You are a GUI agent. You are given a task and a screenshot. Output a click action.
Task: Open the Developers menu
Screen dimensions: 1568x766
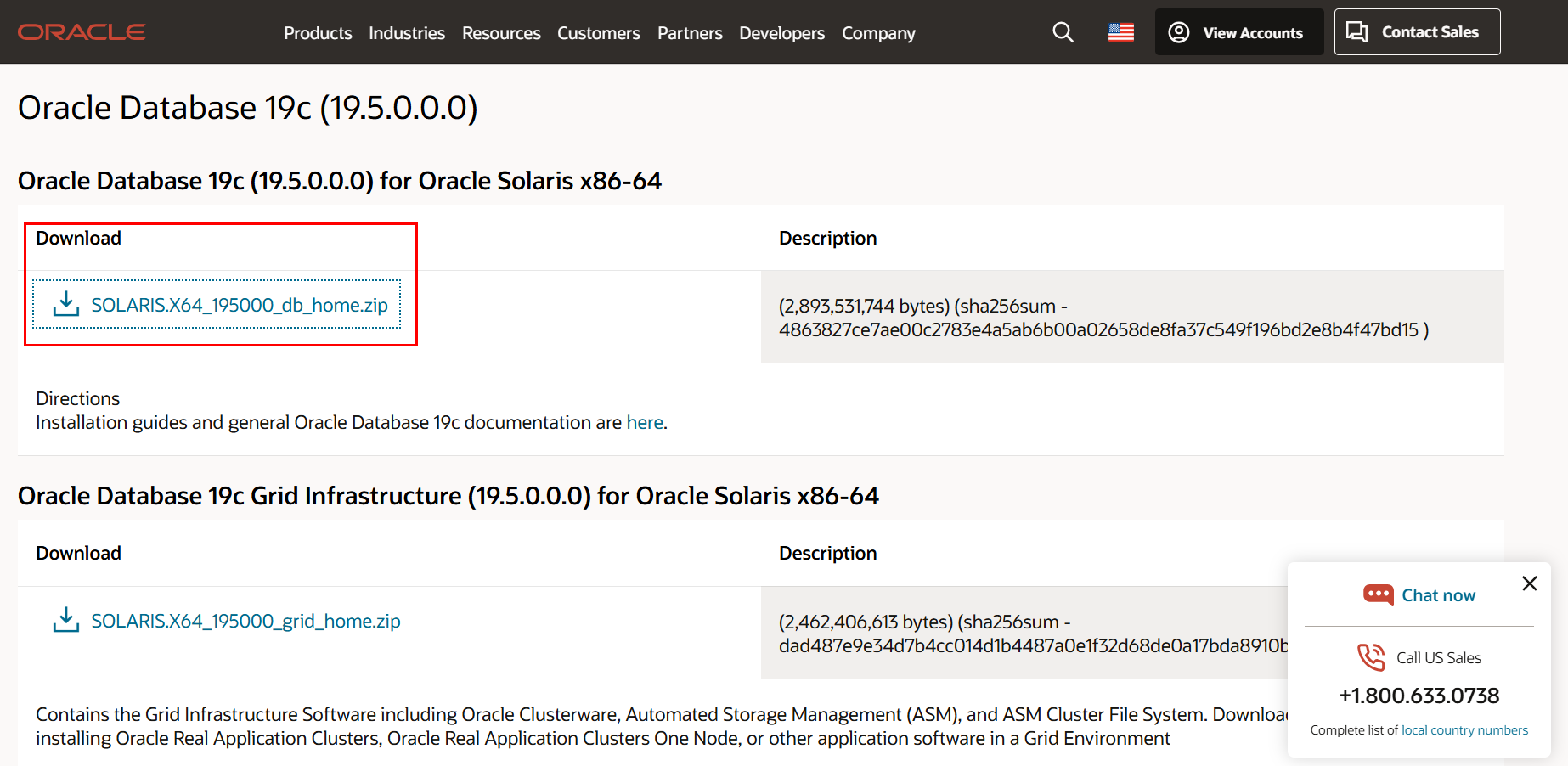[781, 33]
